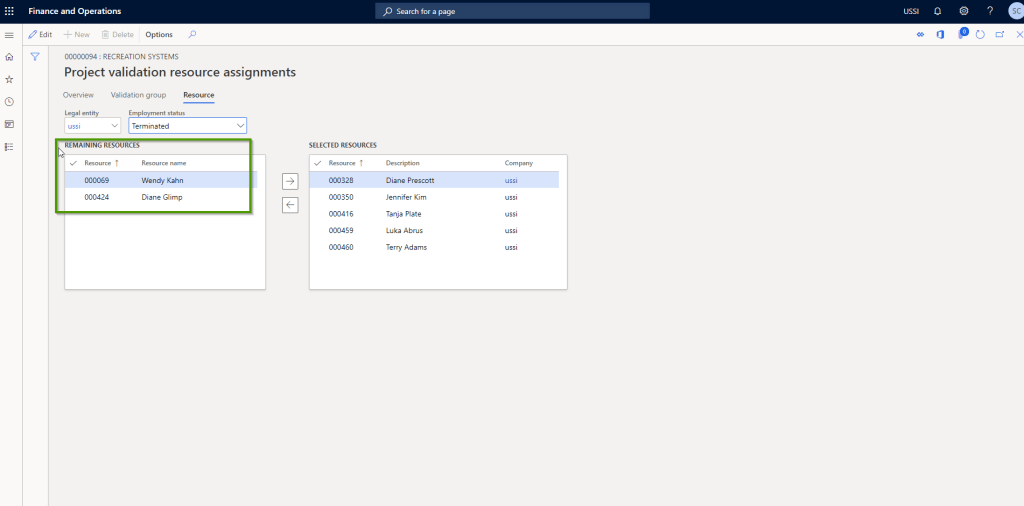Show the filter pane funnel icon
The image size is (1024, 506).
[x=35, y=57]
